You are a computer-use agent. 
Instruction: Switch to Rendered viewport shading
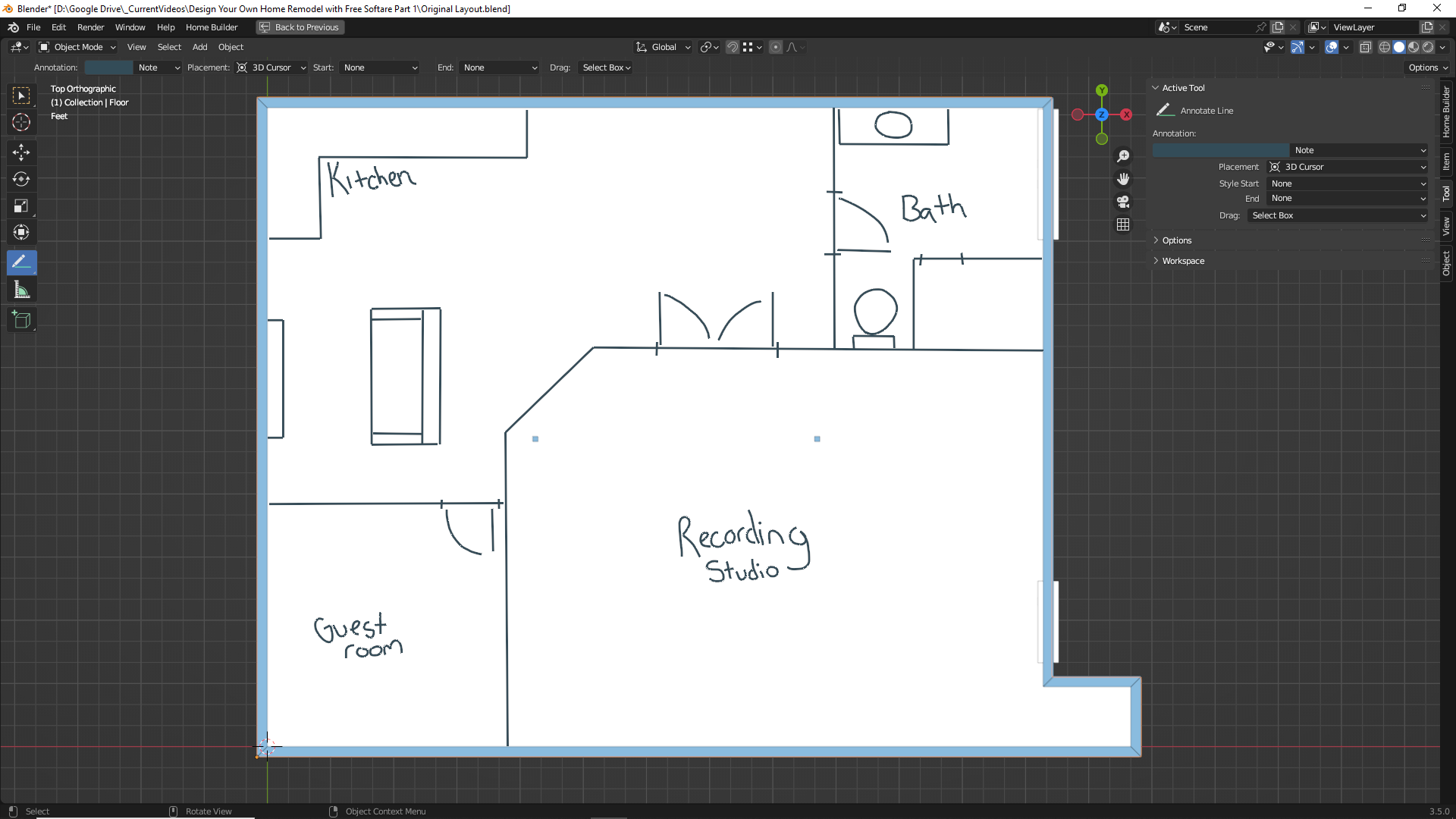click(1429, 46)
